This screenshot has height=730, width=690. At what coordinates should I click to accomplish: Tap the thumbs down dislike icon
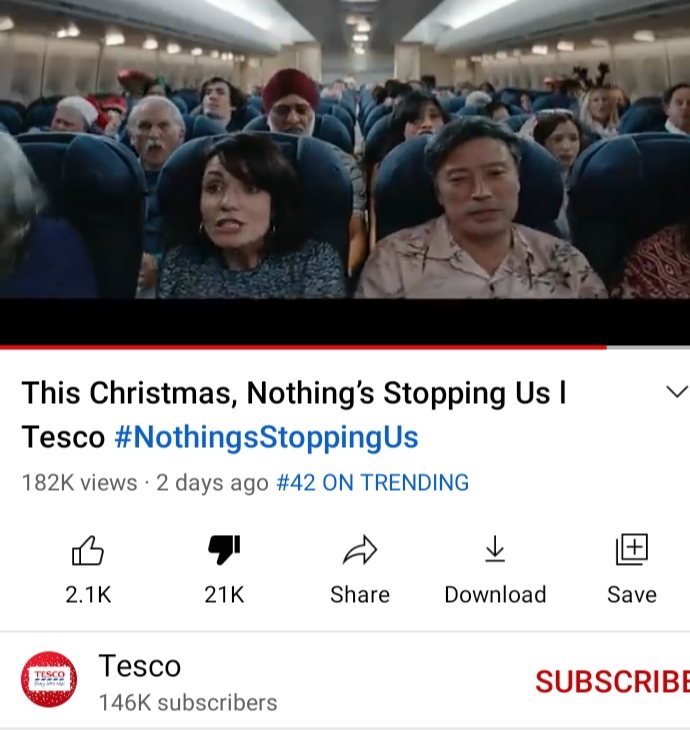click(224, 550)
